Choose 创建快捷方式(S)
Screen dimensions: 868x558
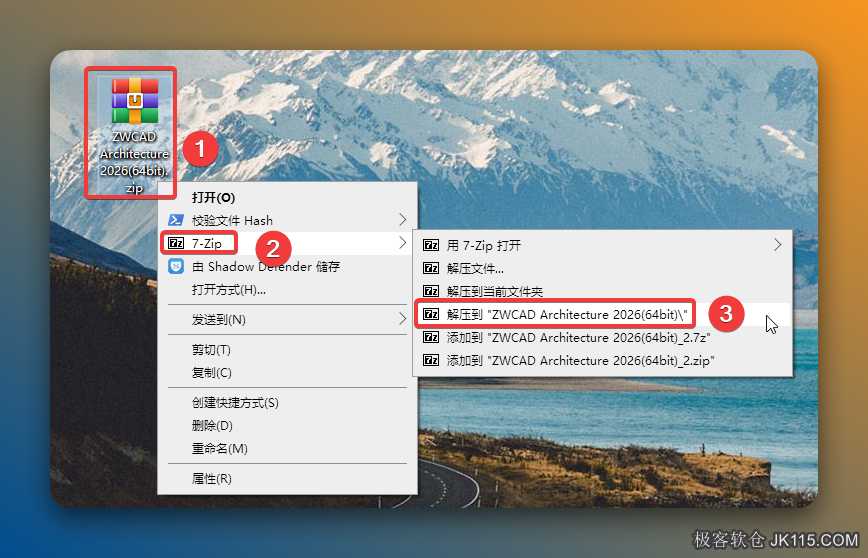tap(287, 402)
